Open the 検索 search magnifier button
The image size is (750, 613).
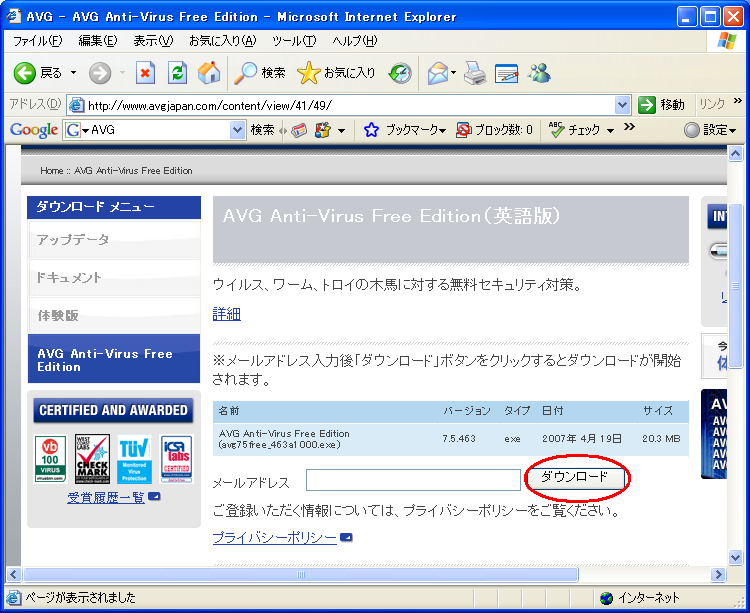(260, 73)
